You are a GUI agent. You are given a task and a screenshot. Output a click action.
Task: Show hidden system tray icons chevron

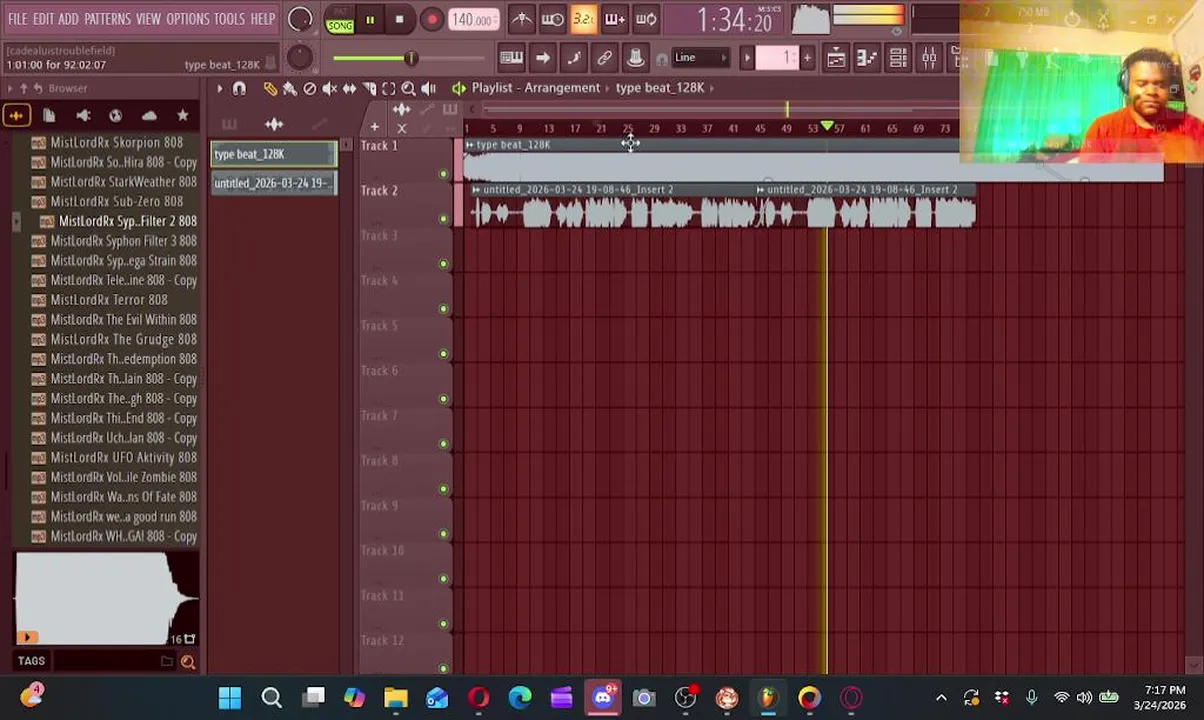coord(941,697)
